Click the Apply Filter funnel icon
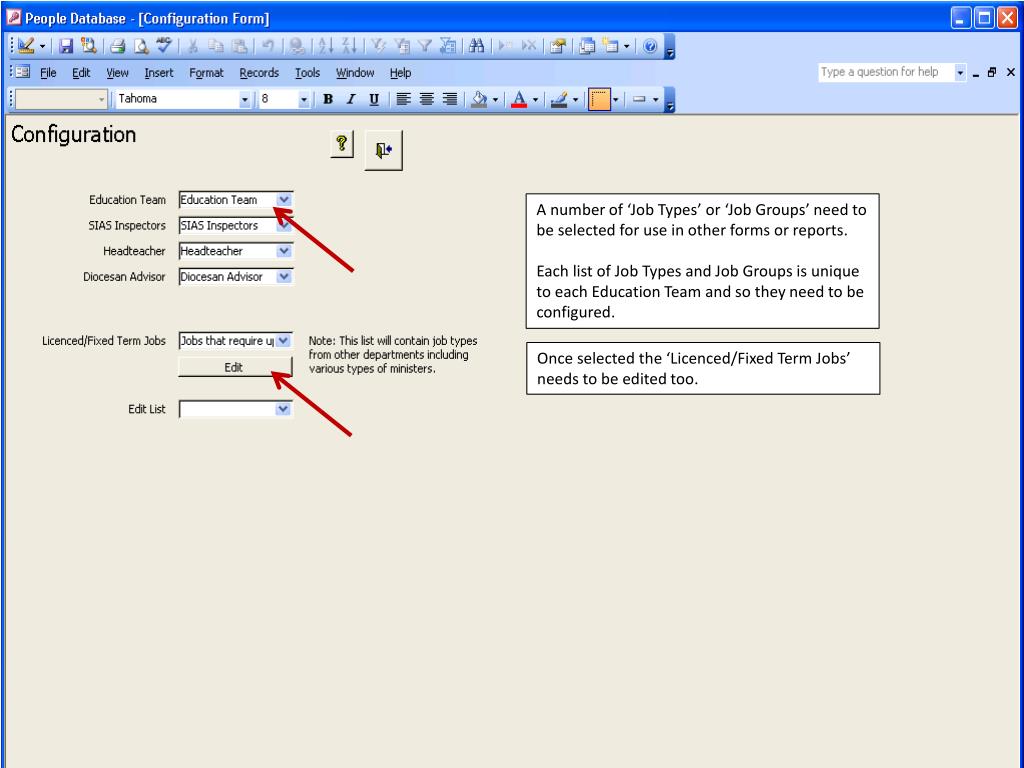The width and height of the screenshot is (1024, 768). pyautogui.click(x=425, y=46)
